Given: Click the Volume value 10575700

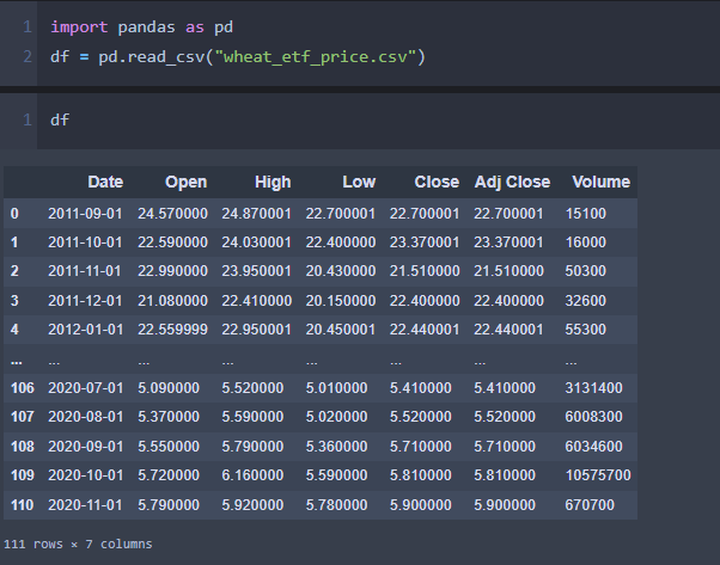Looking at the screenshot, I should coord(597,476).
